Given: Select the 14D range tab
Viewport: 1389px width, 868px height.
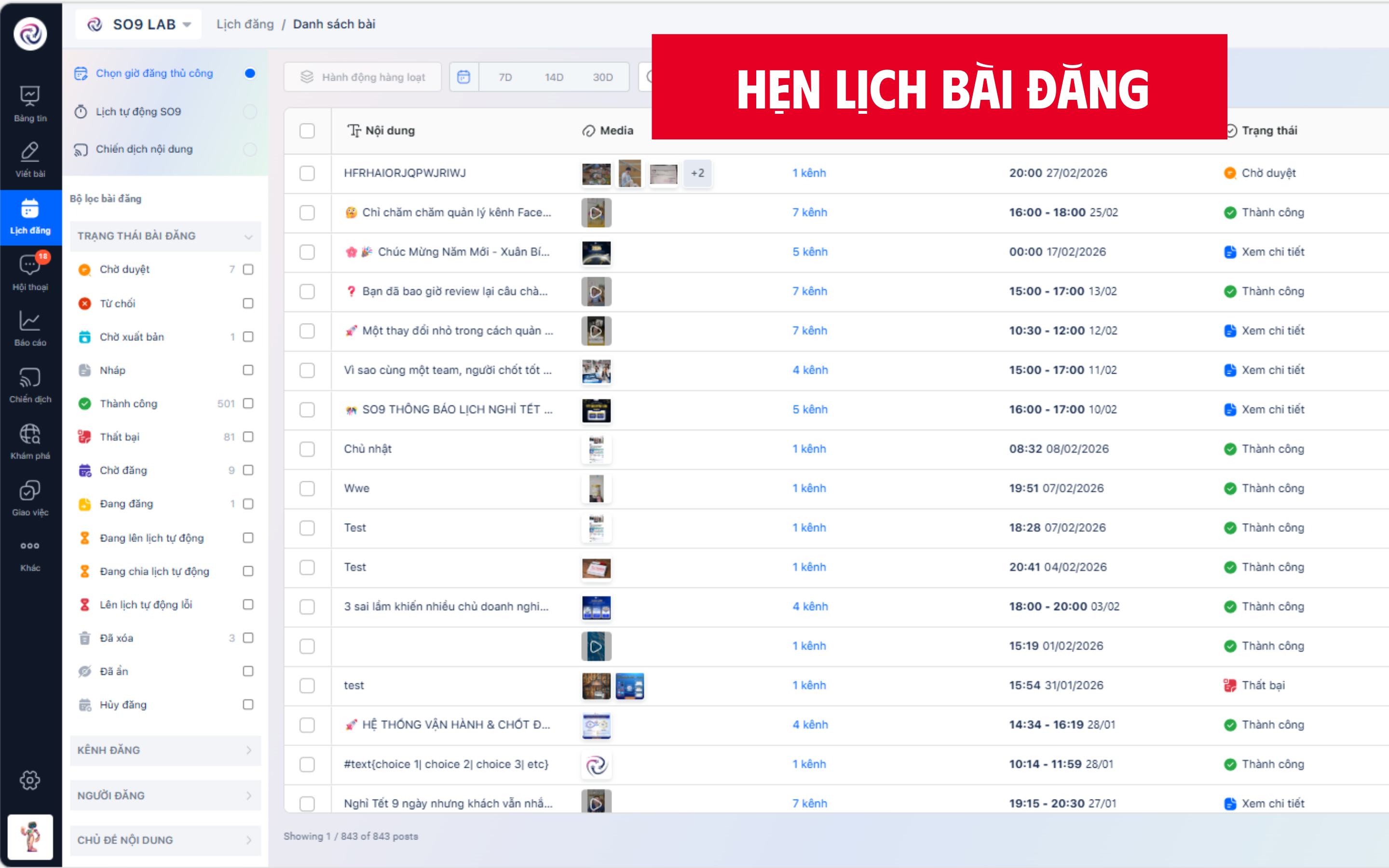Looking at the screenshot, I should point(554,77).
